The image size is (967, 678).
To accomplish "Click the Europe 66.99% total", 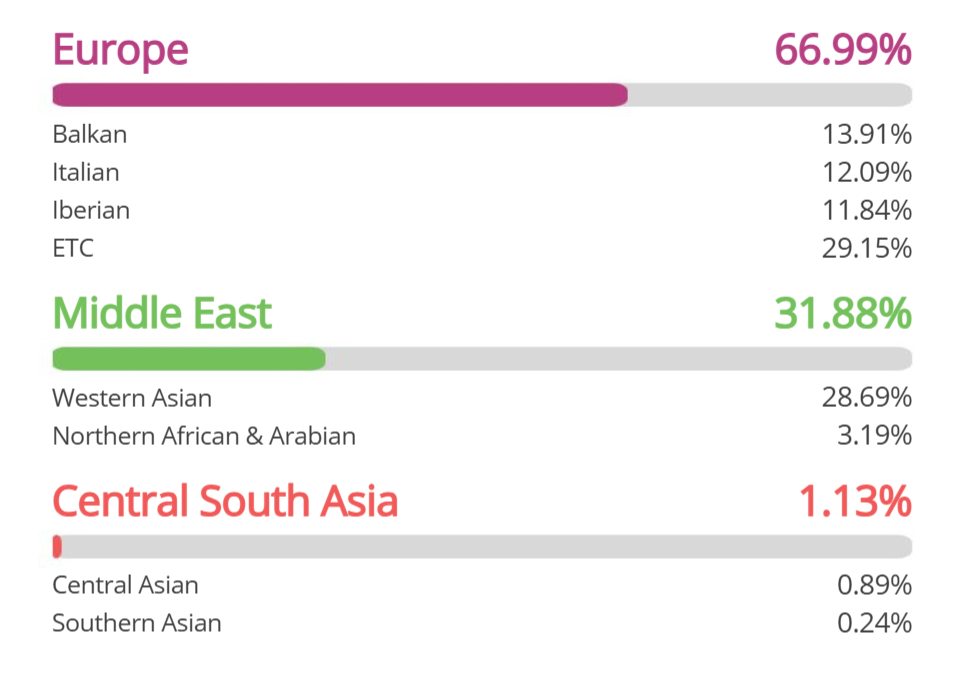I will click(842, 49).
